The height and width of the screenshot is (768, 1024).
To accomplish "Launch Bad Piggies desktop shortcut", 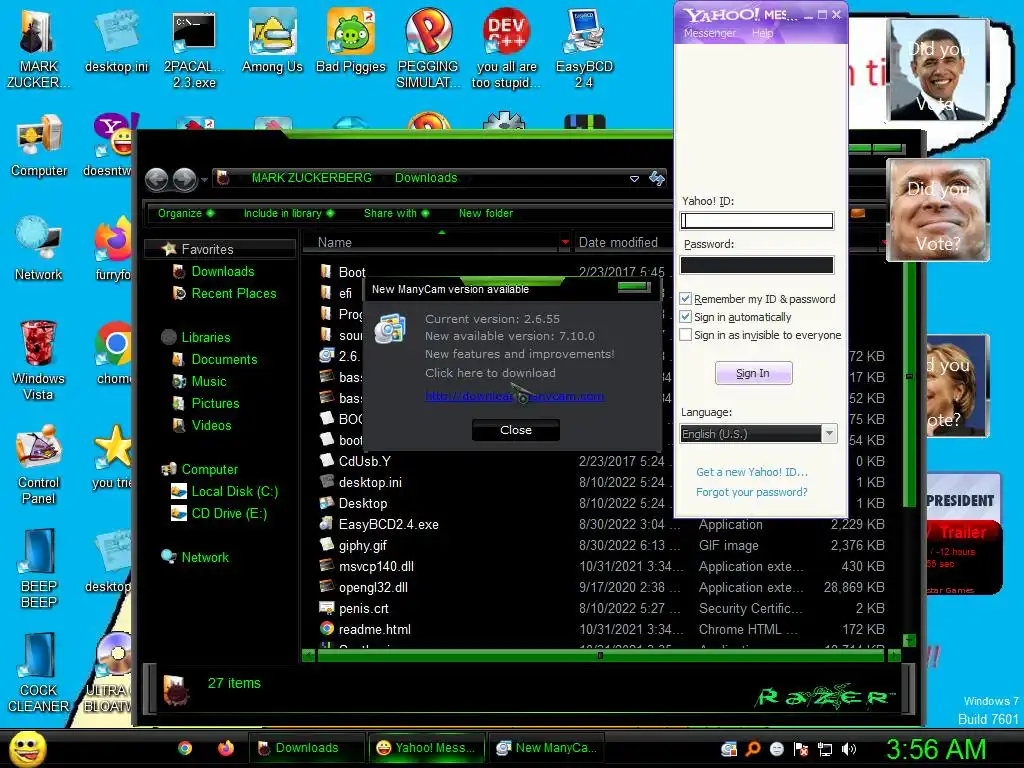I will tap(351, 42).
